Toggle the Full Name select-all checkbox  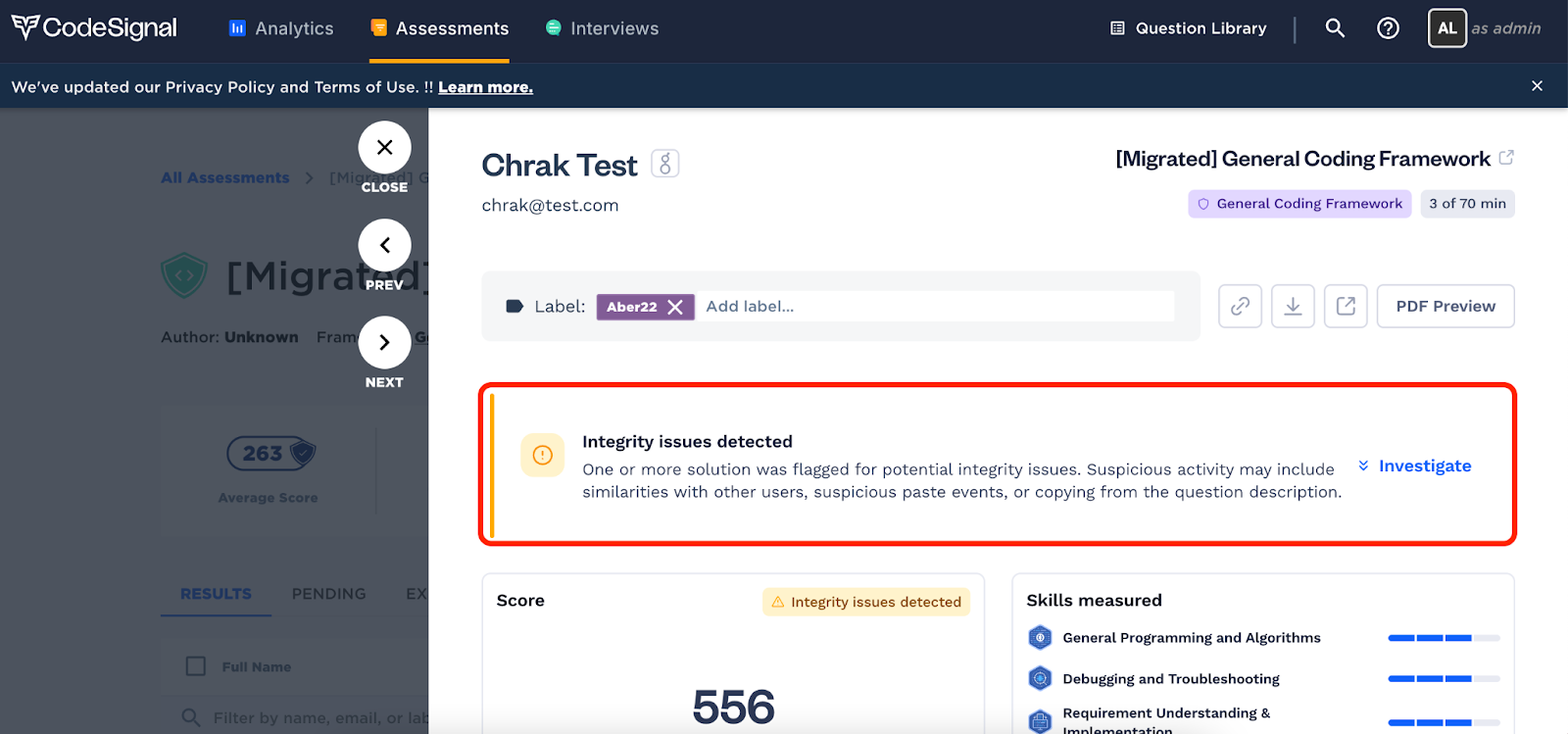pyautogui.click(x=196, y=666)
